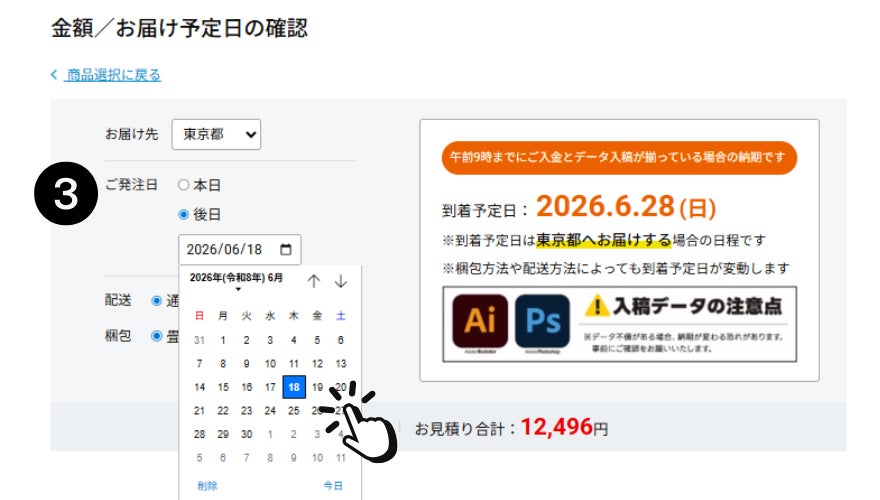Select grayed day 31 of previous month
The width and height of the screenshot is (880, 500).
[199, 340]
